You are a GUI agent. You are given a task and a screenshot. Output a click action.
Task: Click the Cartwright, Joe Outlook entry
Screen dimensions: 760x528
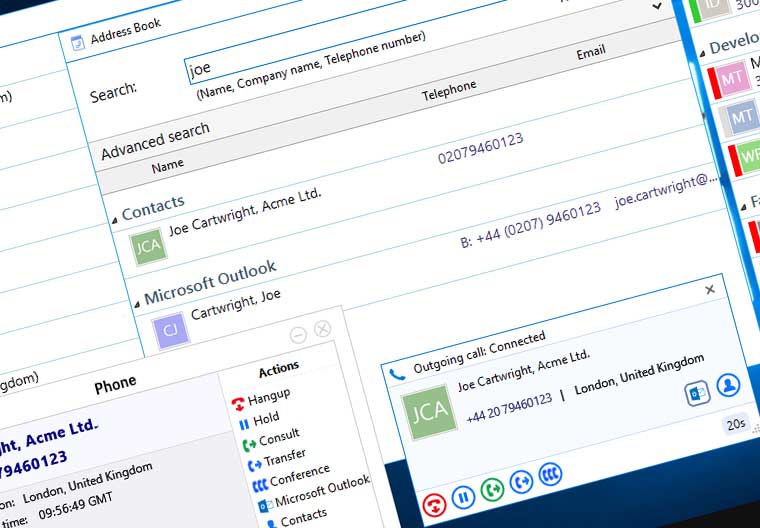click(236, 305)
